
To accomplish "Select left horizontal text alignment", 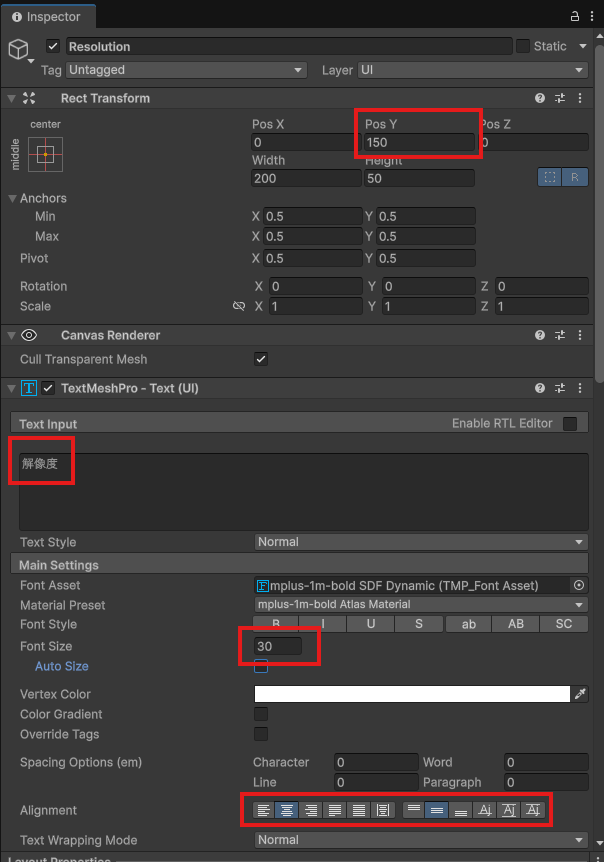I will tap(263, 810).
